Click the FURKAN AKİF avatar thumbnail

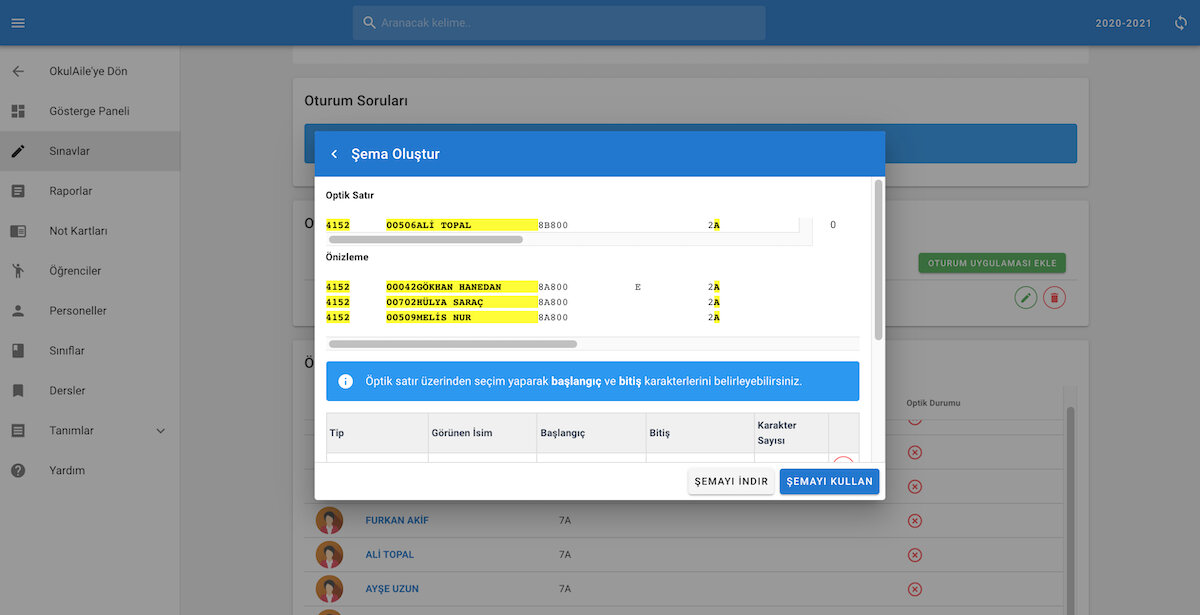tap(329, 520)
